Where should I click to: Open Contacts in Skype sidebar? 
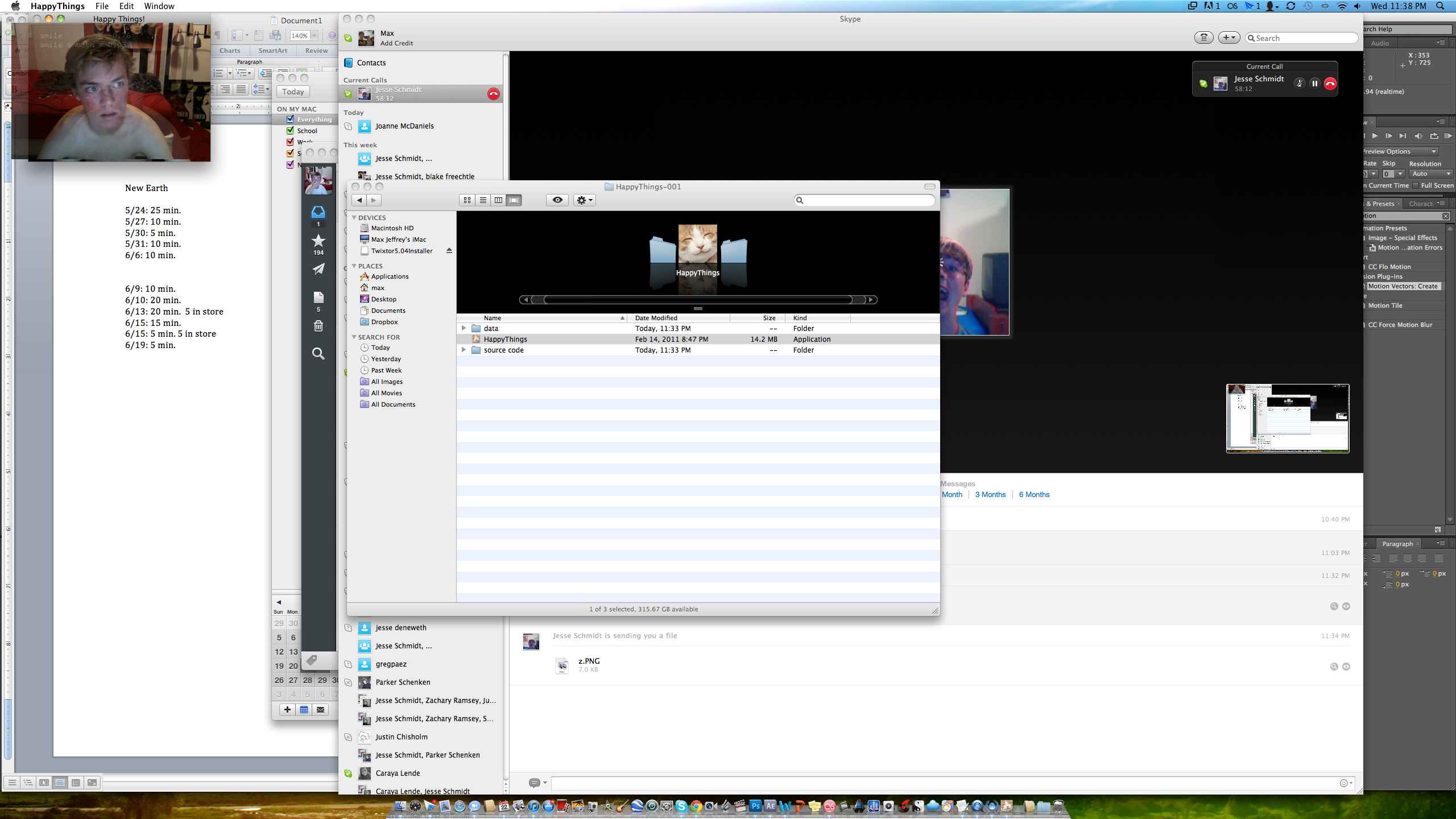point(371,63)
